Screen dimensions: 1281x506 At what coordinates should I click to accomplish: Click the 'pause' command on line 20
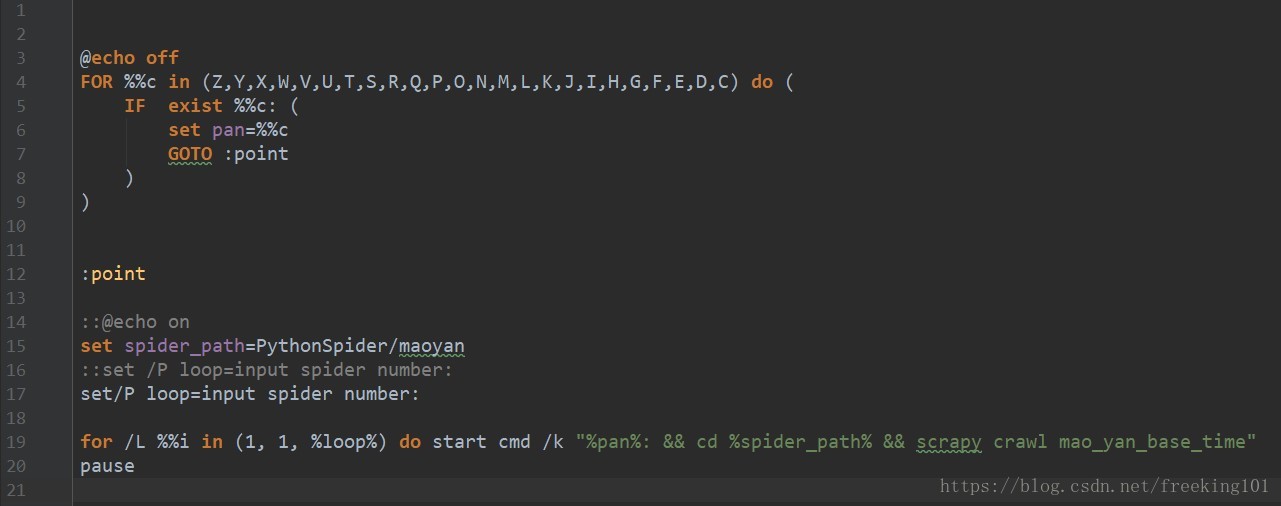[107, 466]
